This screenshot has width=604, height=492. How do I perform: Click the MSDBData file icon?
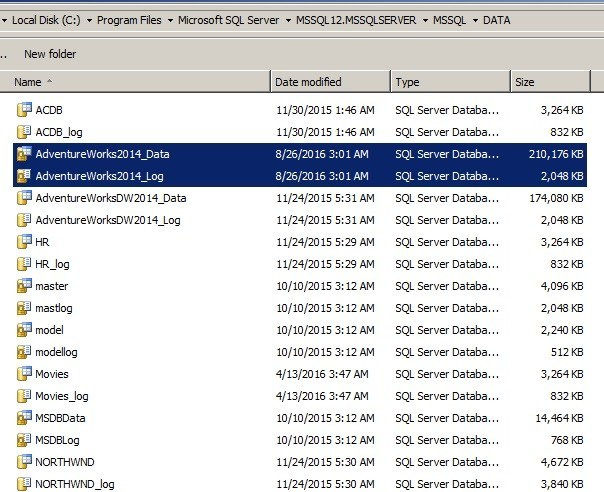tap(24, 417)
